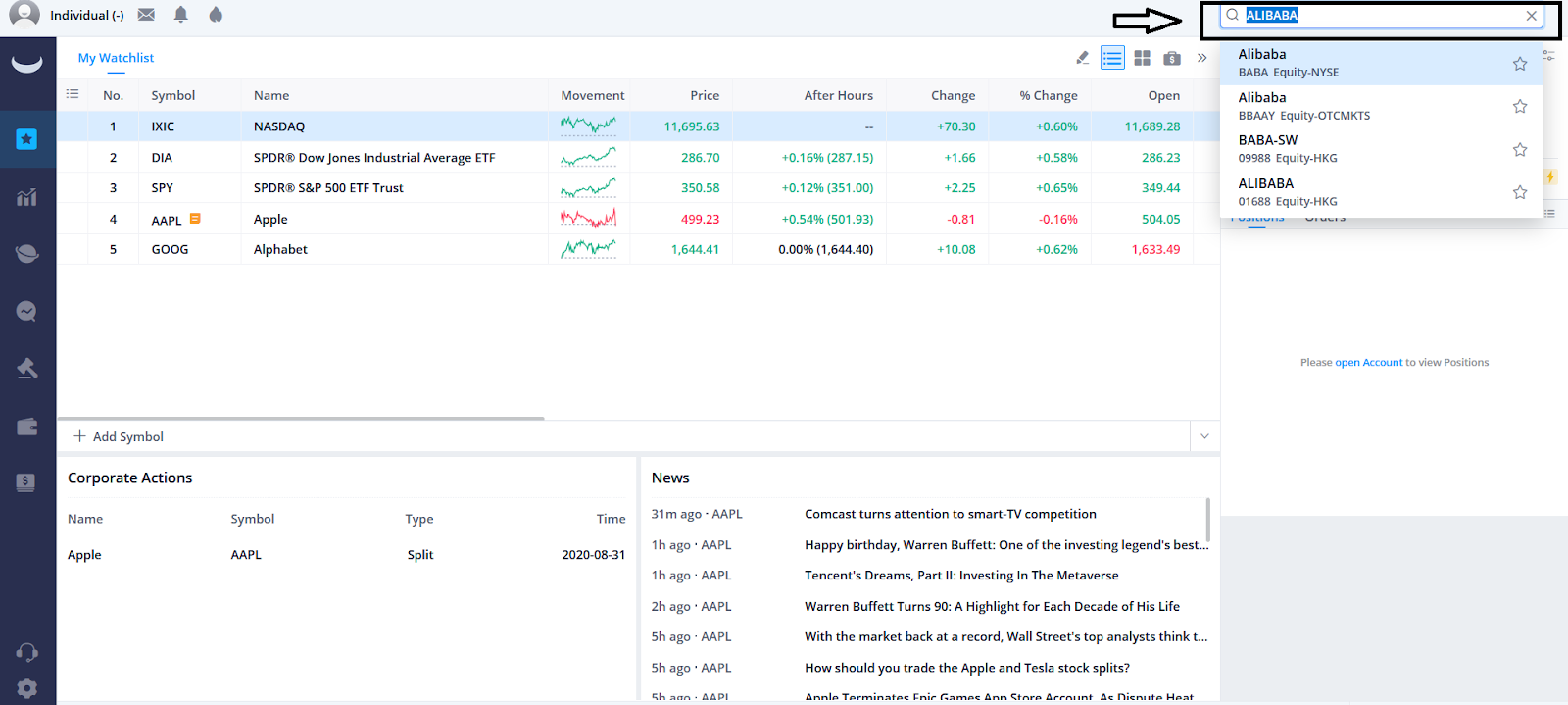Click the briefcase portfolio view icon
This screenshot has width=1568, height=705.
coord(1172,58)
